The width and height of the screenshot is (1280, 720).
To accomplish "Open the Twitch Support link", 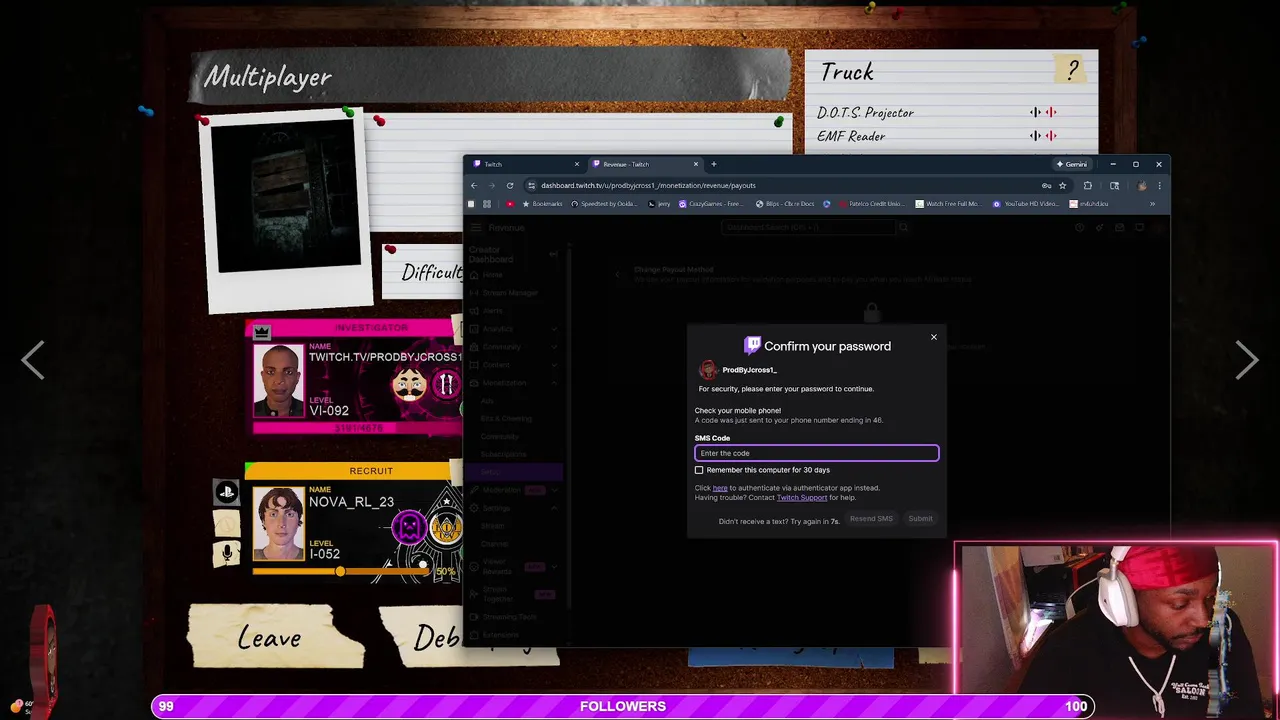I will coord(802,497).
